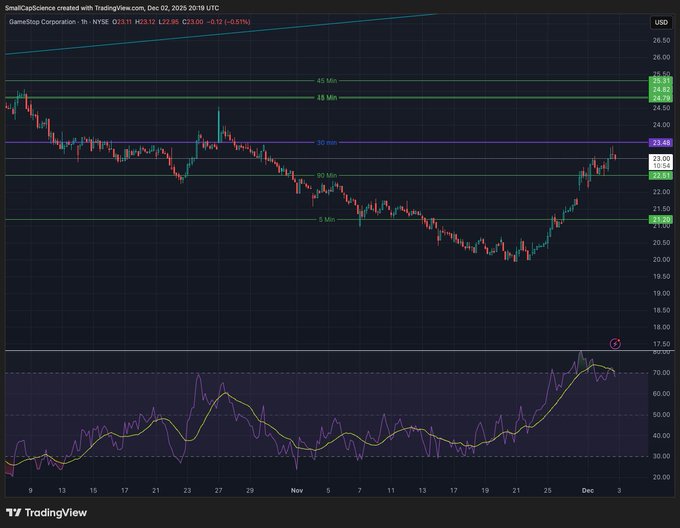Image resolution: width=680 pixels, height=528 pixels.
Task: Click the green 24.82 price tag
Action: (x=660, y=90)
